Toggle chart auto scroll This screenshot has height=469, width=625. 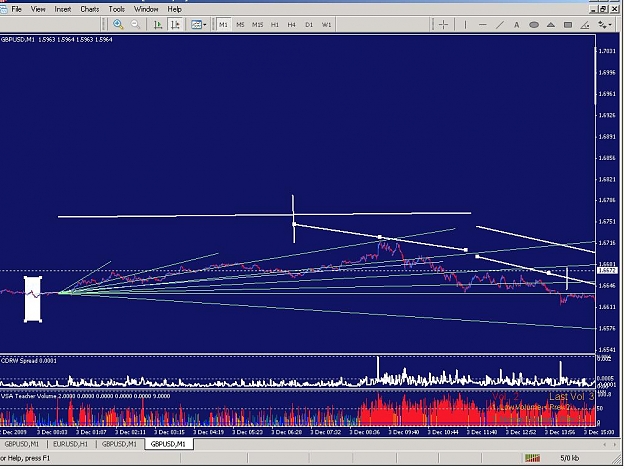click(158, 25)
